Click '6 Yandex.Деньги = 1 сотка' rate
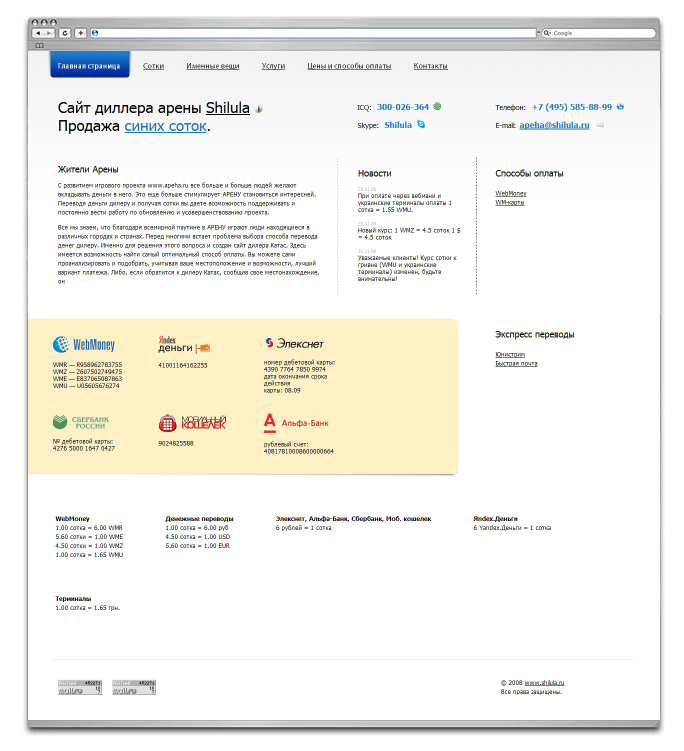684x751 pixels. coord(512,528)
